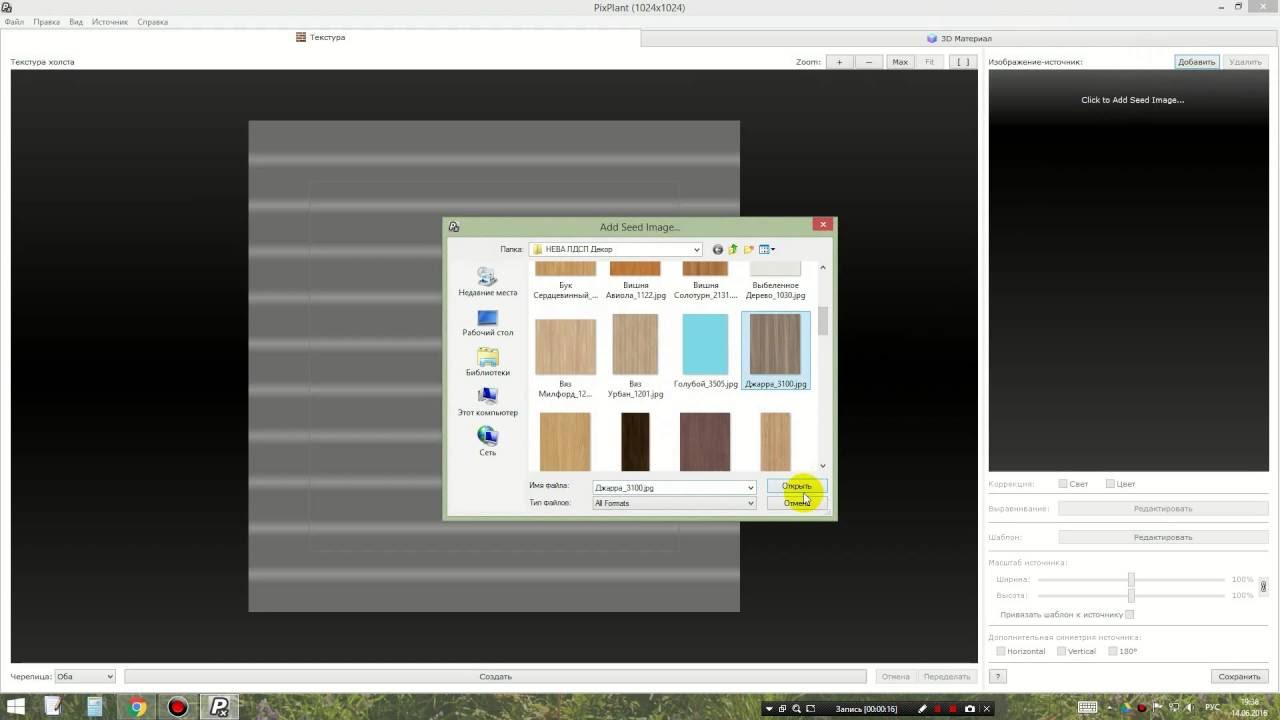This screenshot has height=720, width=1280.
Task: Open the Черепица tiling dropdown
Action: 85,676
